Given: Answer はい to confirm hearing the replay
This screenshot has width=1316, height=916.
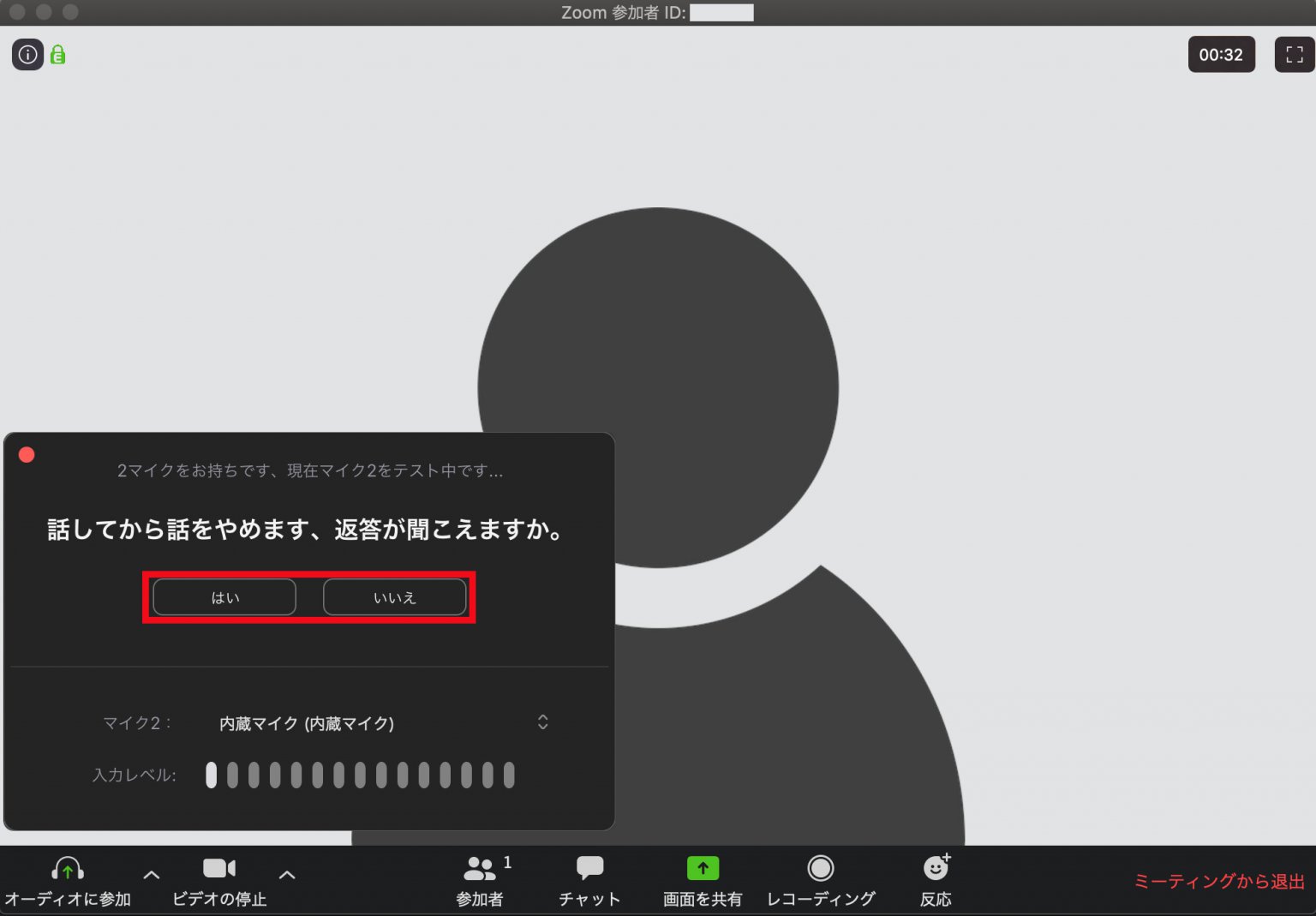Looking at the screenshot, I should click(x=224, y=597).
